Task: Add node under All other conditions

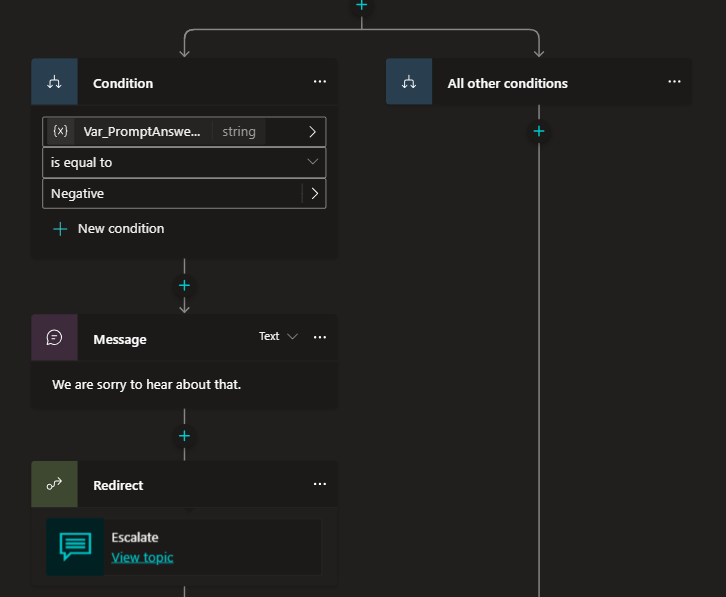Action: pos(538,131)
